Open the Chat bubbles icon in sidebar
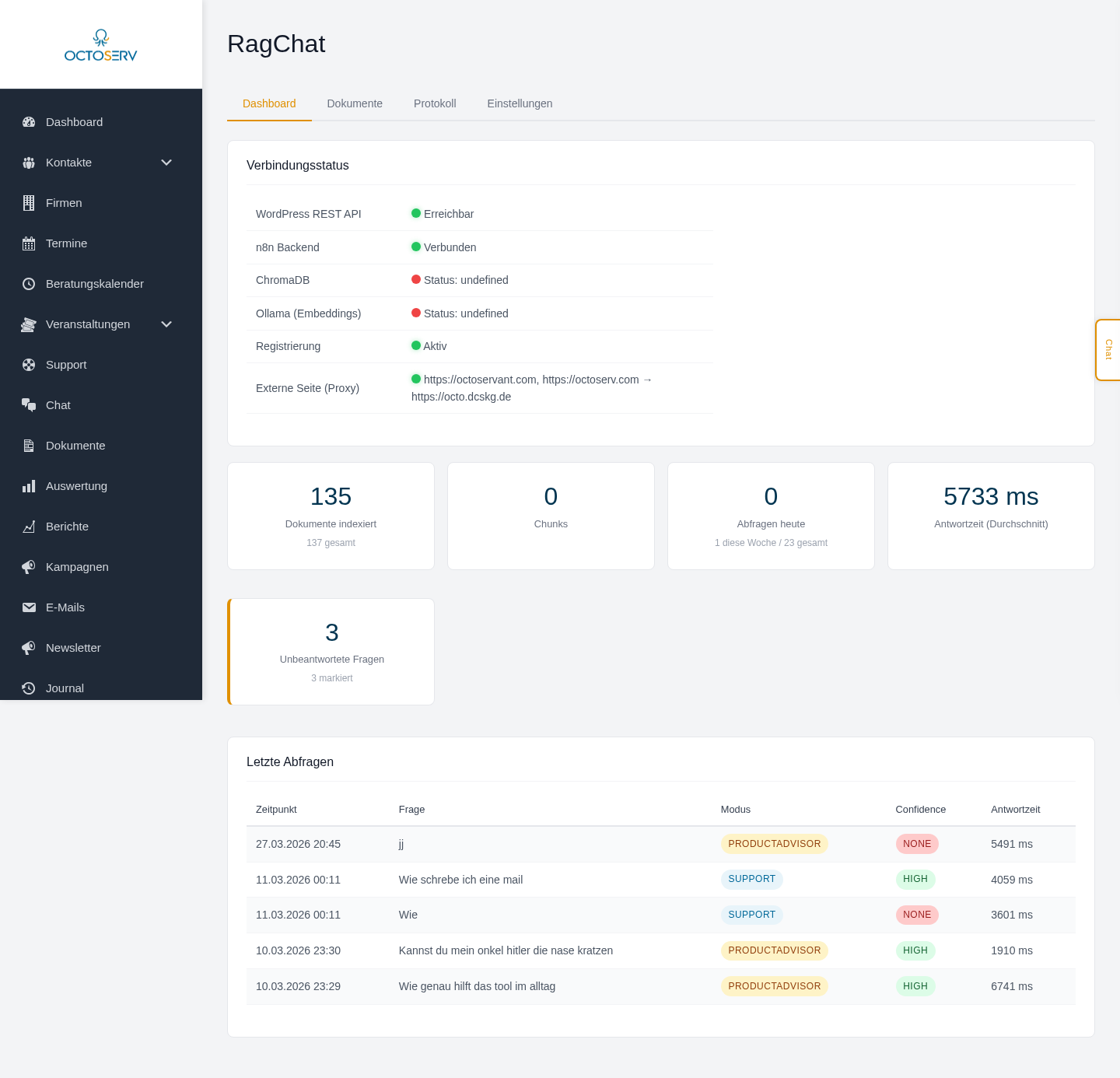1120x1078 pixels. click(29, 405)
